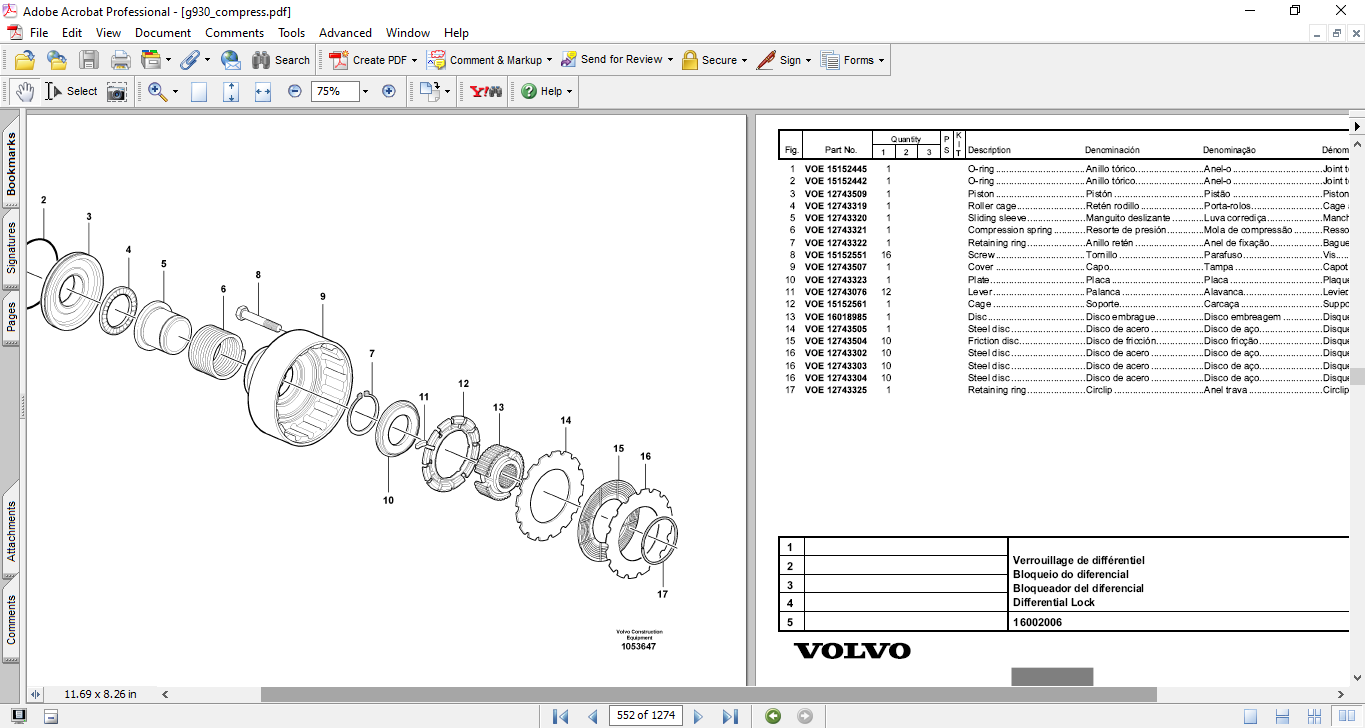The image size is (1365, 728).
Task: Click the Yahoo search toolbar icon
Action: pos(486,91)
